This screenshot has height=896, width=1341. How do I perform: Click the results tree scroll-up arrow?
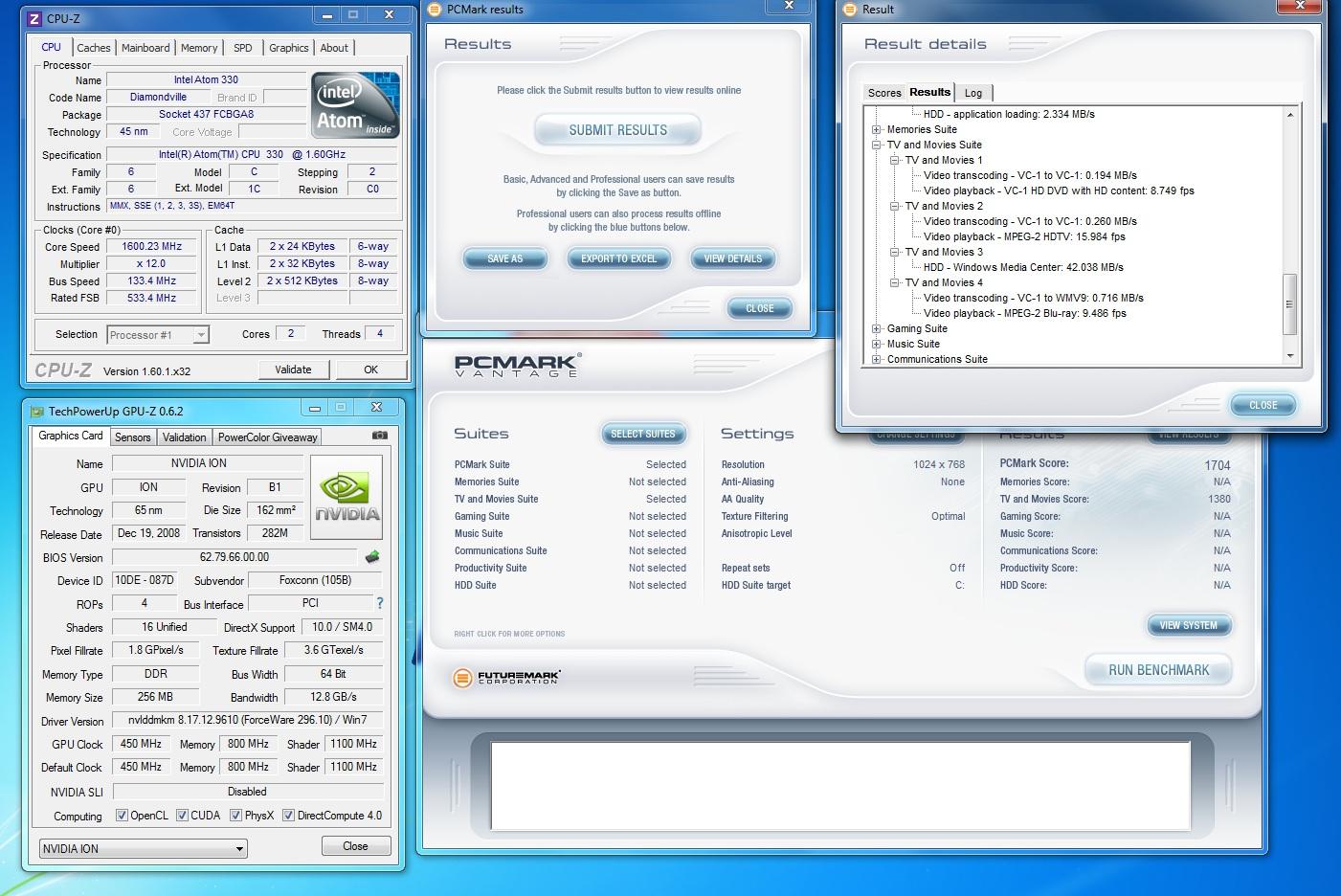click(1289, 115)
